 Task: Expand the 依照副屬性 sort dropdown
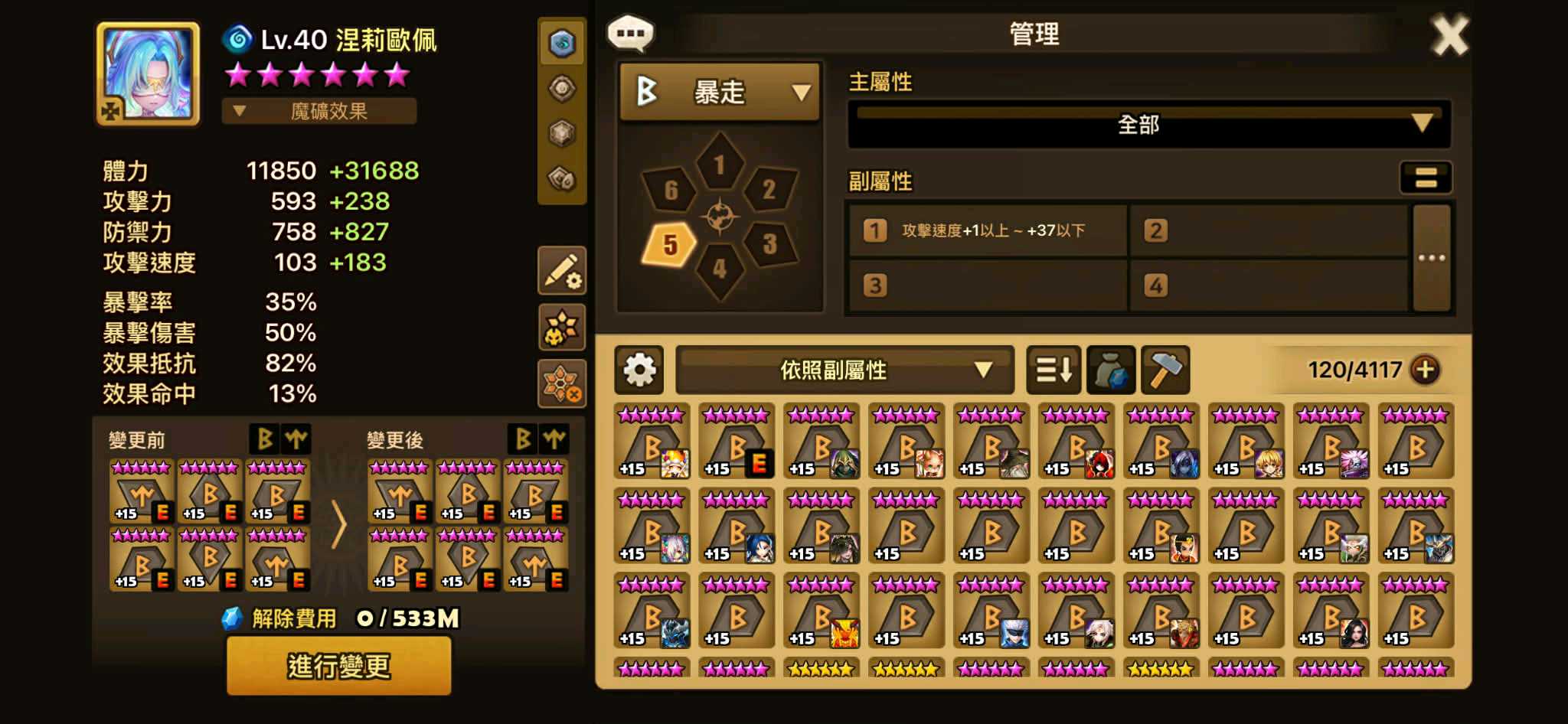point(844,370)
